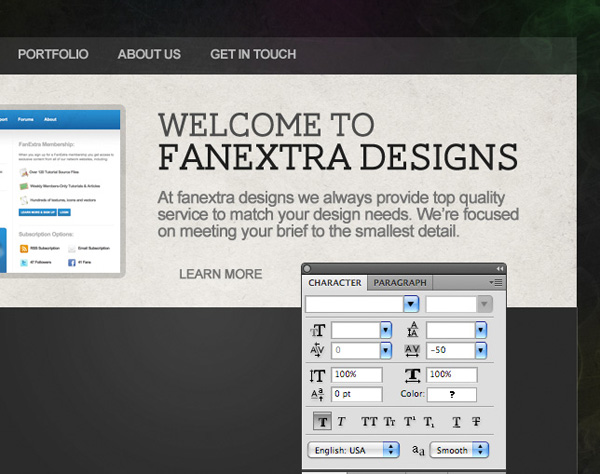The image size is (600, 474).
Task: Click the text Color swatch
Action: click(x=452, y=394)
